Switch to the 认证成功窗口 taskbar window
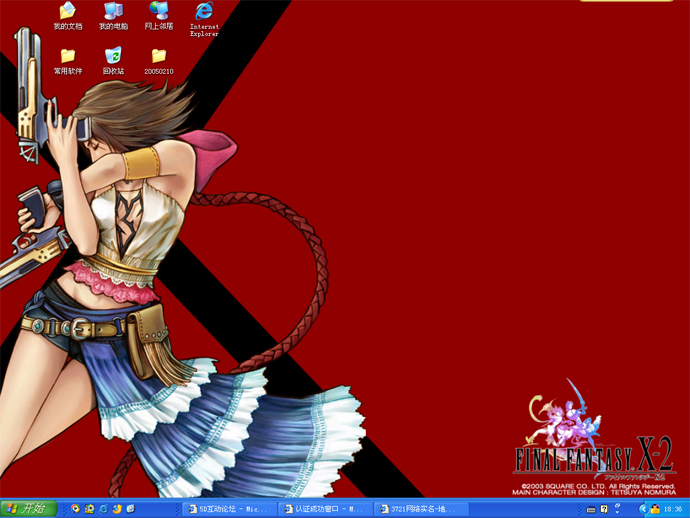 [x=325, y=509]
